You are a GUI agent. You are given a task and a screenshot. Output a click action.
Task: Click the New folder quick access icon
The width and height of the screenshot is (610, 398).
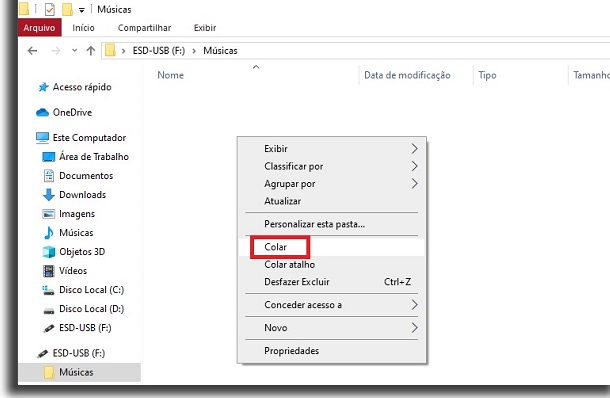tap(67, 9)
